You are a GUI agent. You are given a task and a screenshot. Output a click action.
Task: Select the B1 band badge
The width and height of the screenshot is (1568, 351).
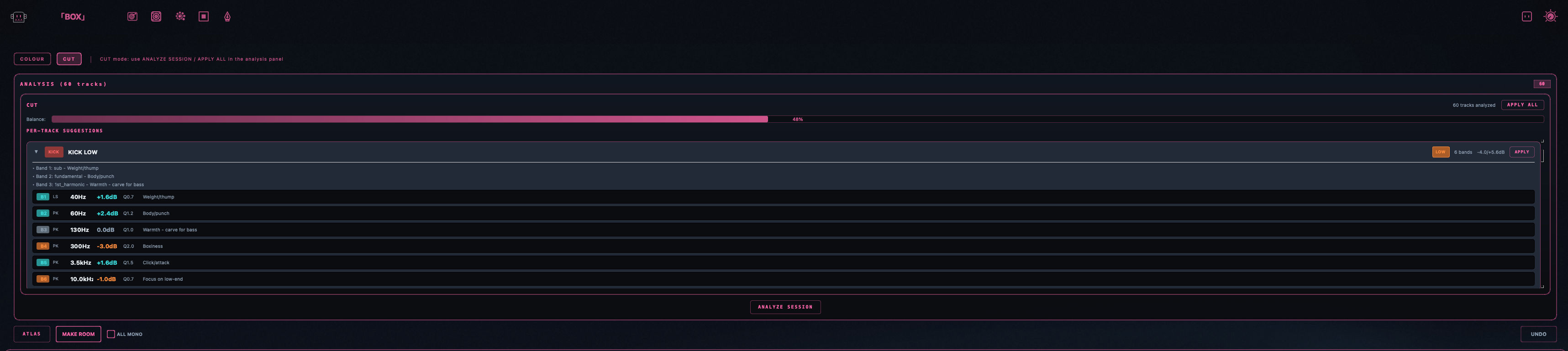[42, 197]
